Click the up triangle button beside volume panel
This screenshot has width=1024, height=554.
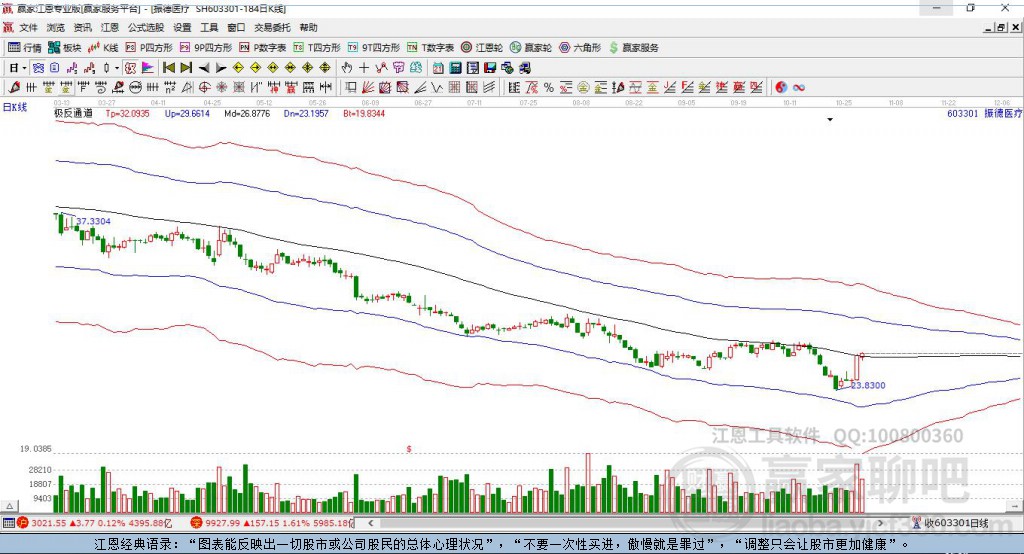click(x=9, y=506)
